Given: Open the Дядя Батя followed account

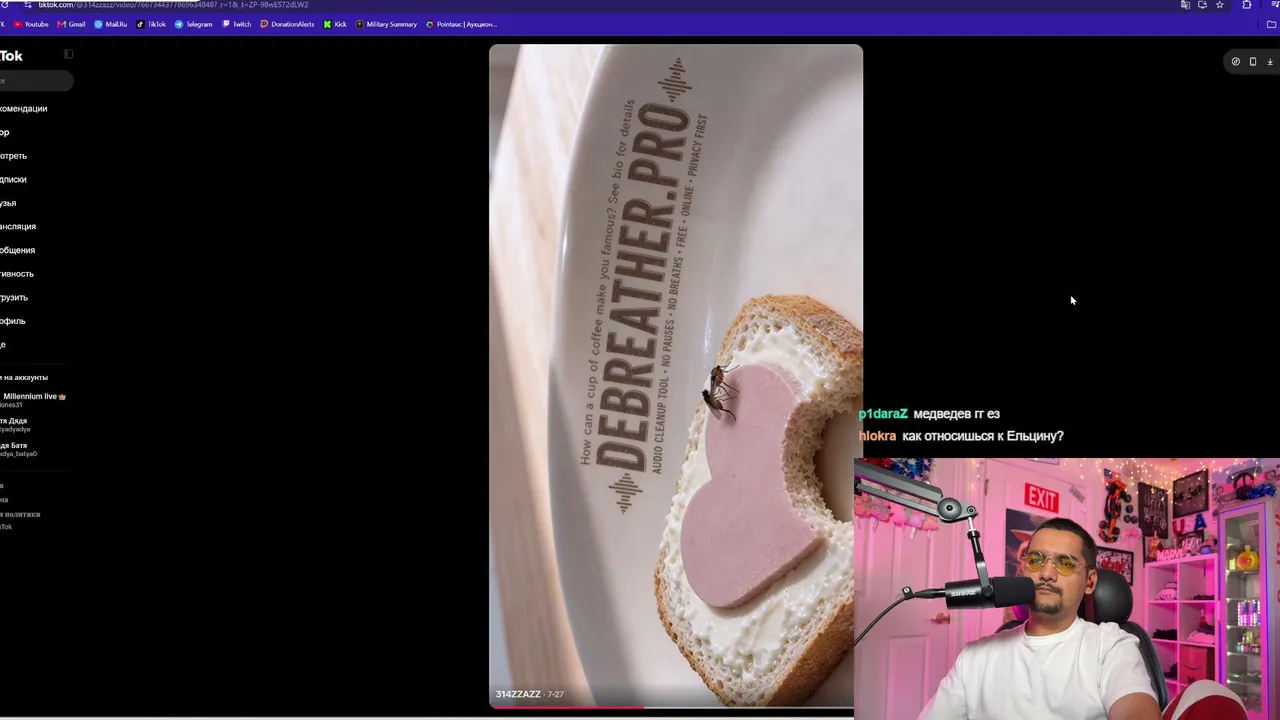Looking at the screenshot, I should point(19,449).
